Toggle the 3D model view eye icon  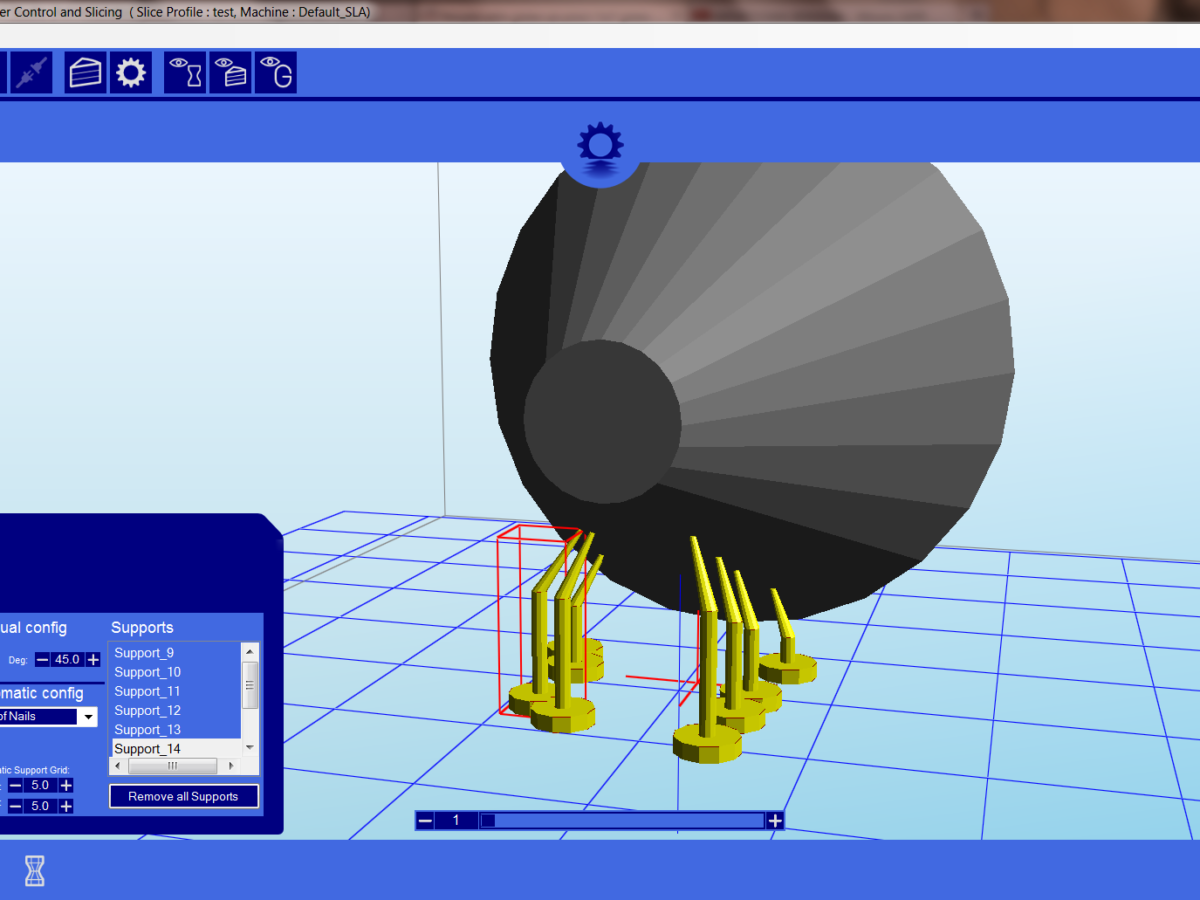coord(185,74)
